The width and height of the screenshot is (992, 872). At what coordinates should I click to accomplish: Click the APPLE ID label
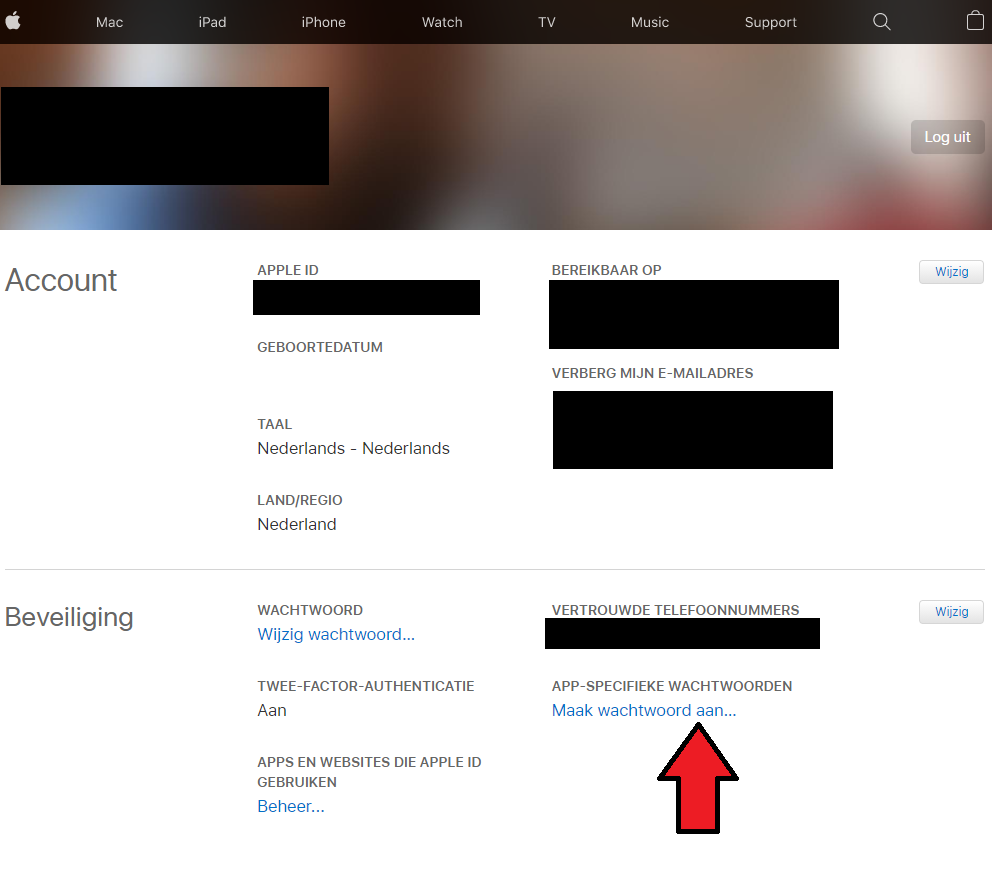288,270
